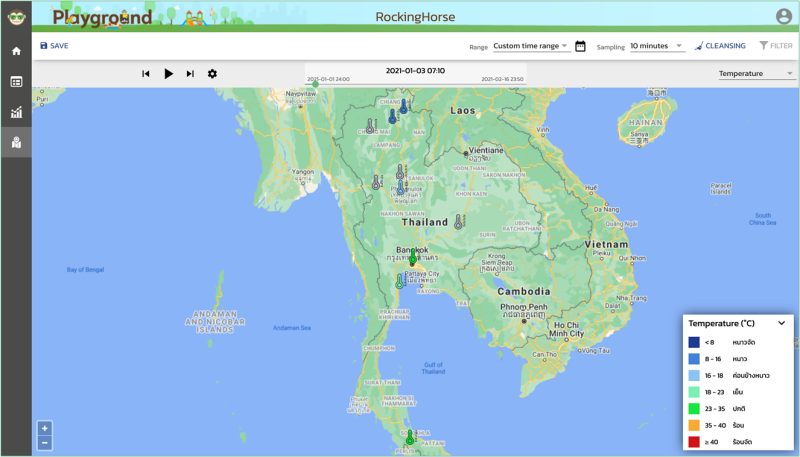Viewport: 800px width, 457px height.
Task: Click the CLEANSING button
Action: click(x=720, y=46)
